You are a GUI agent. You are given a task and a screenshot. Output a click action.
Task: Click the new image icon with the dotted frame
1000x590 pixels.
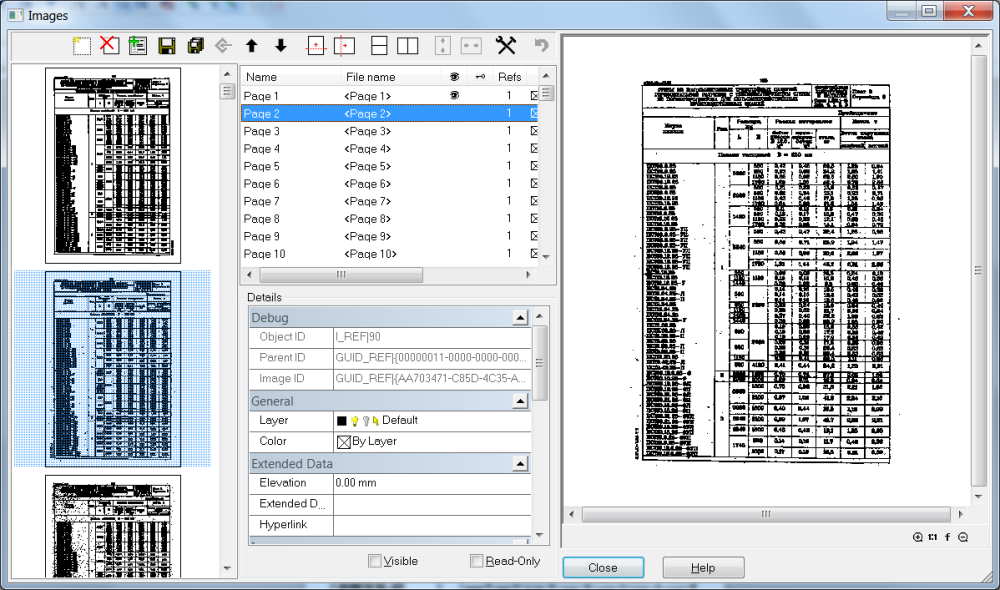click(81, 45)
